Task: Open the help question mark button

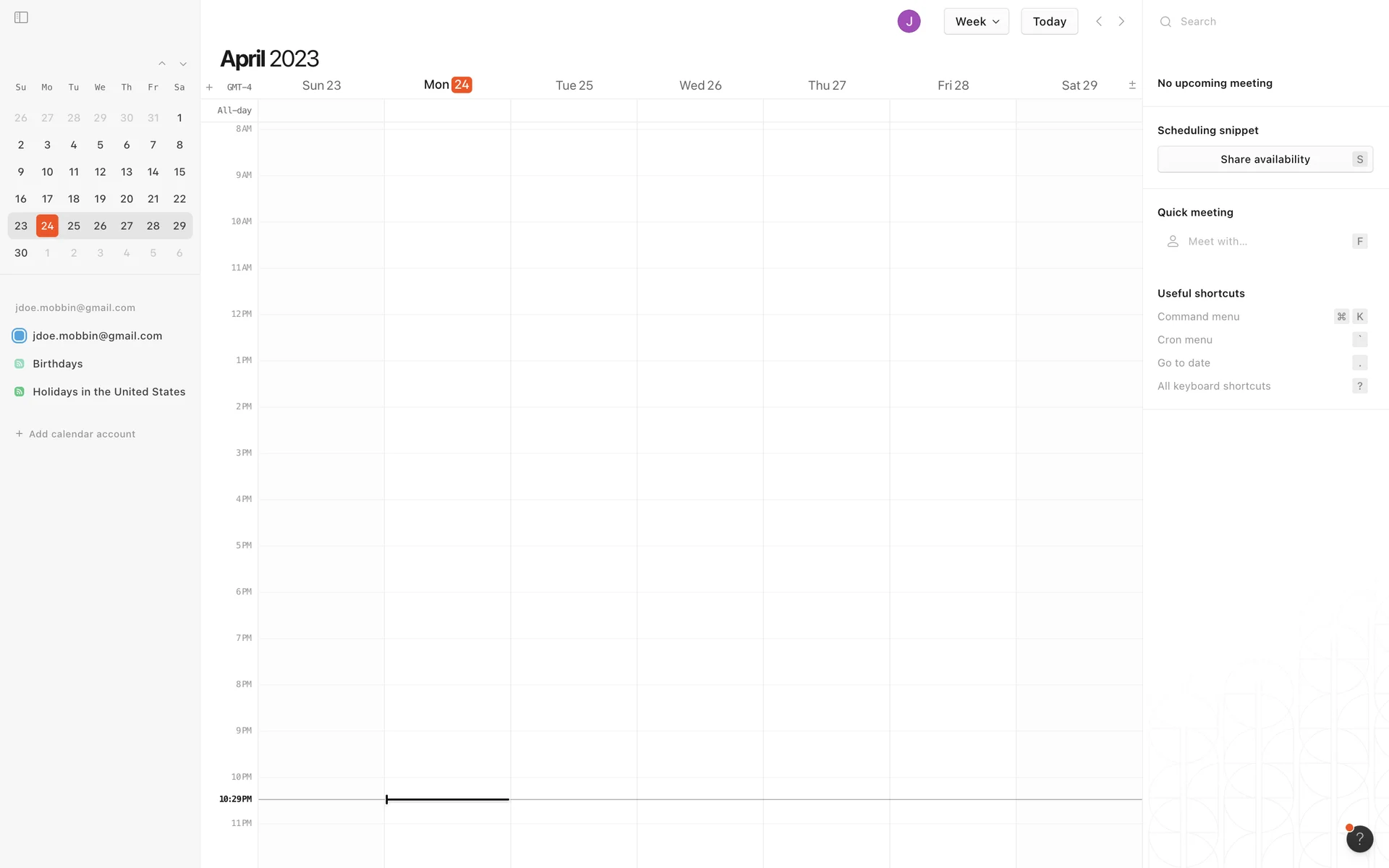Action: coord(1359,839)
